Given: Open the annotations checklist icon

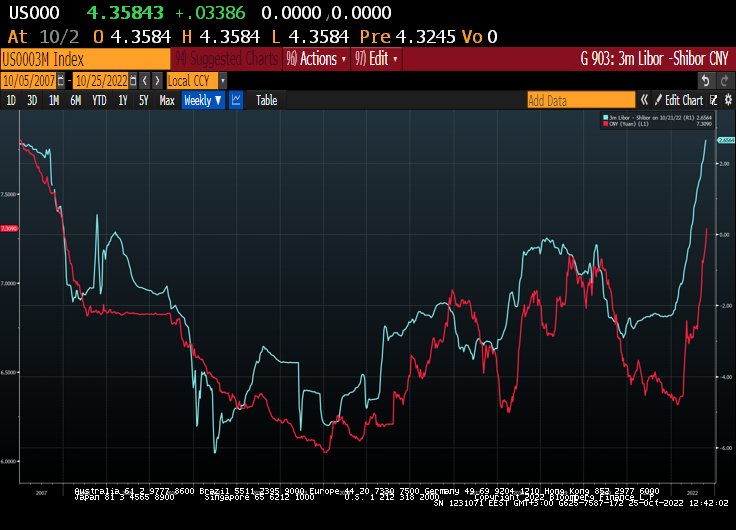Looking at the screenshot, I should 714,100.
